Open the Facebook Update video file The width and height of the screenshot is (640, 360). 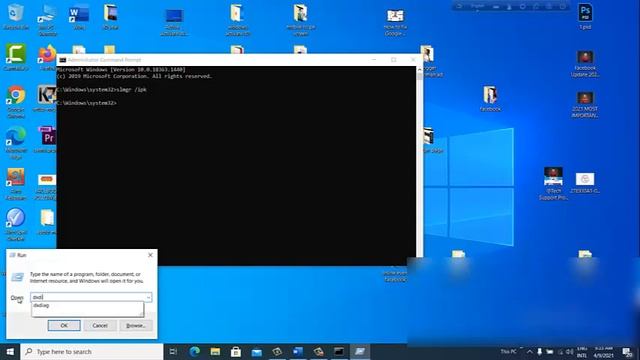click(x=585, y=64)
